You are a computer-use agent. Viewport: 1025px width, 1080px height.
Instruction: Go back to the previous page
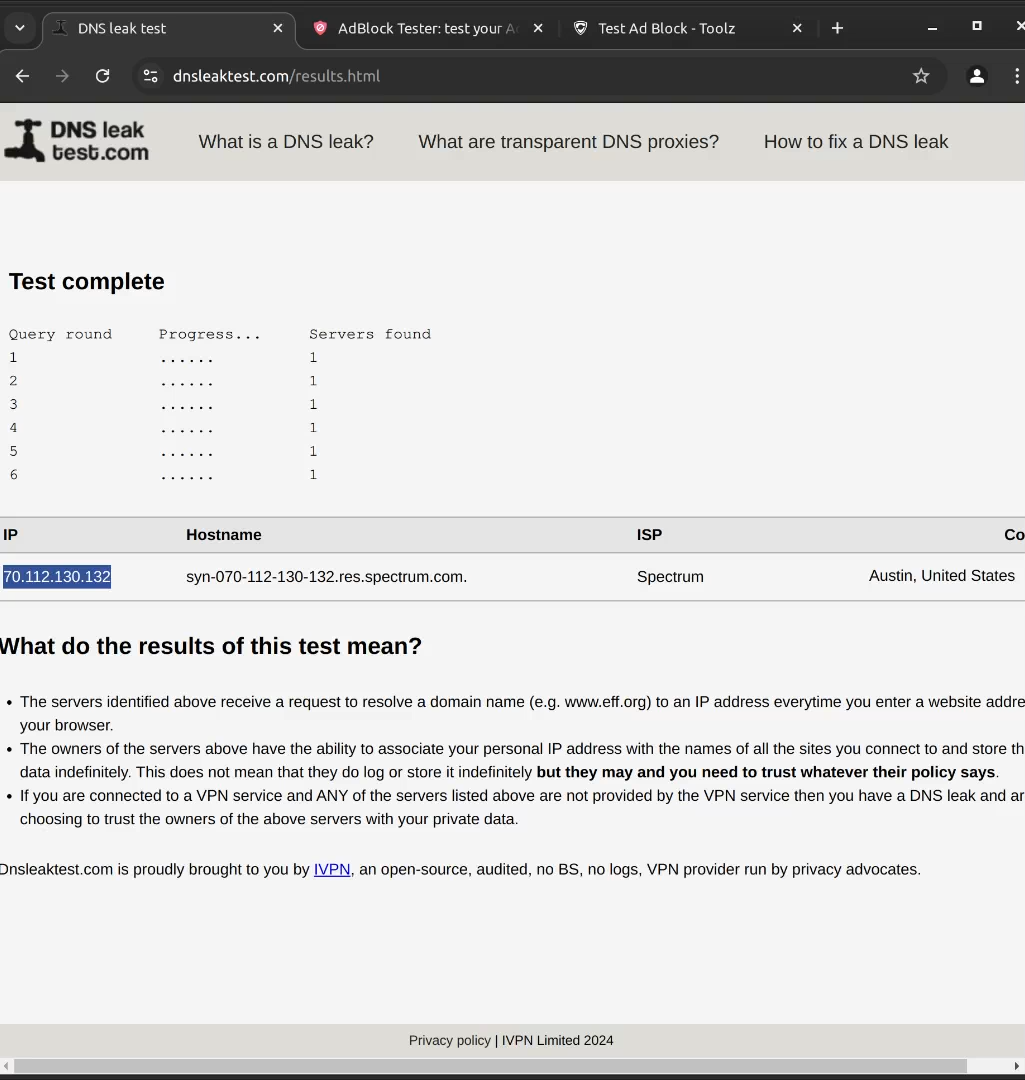[x=22, y=76]
